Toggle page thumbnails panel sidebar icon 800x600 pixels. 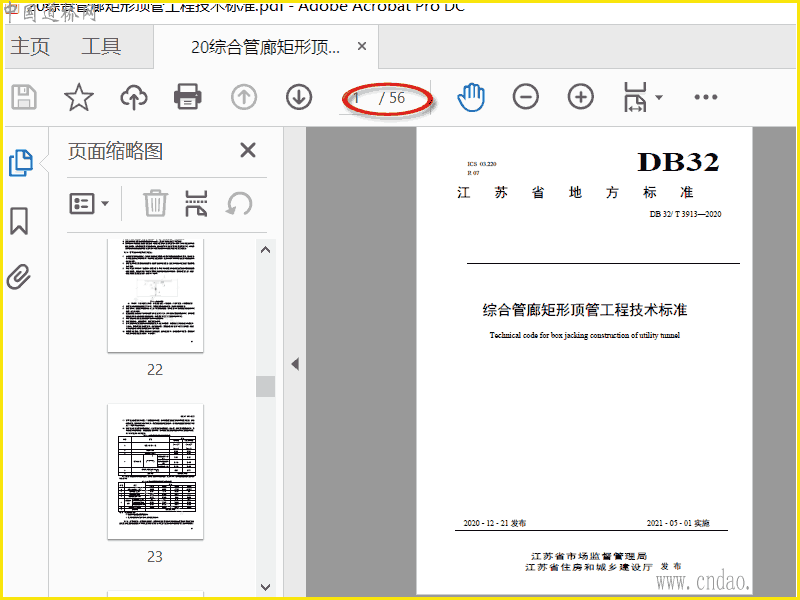pyautogui.click(x=21, y=163)
